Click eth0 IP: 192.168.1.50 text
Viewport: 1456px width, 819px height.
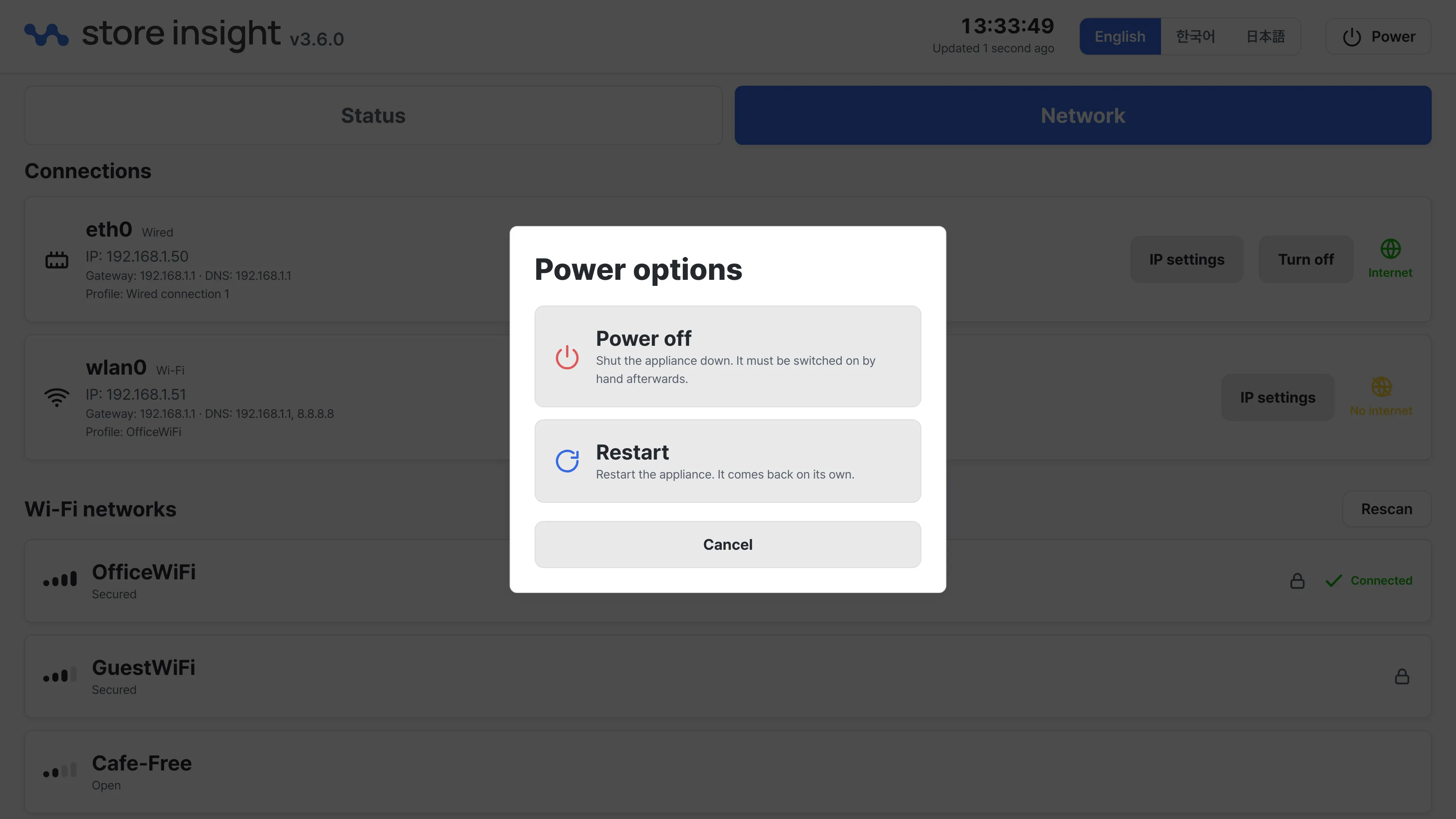(137, 257)
